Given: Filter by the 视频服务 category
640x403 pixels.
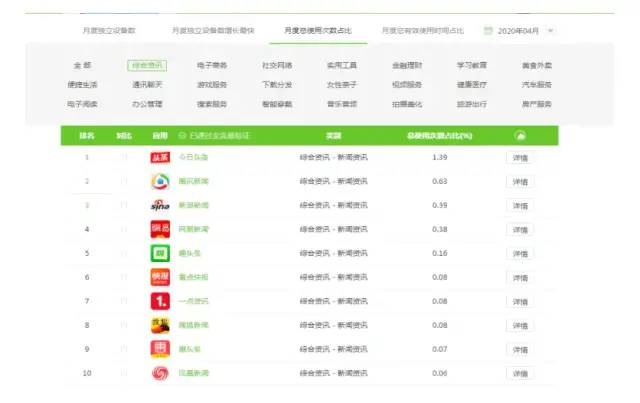Looking at the screenshot, I should click(x=407, y=85).
